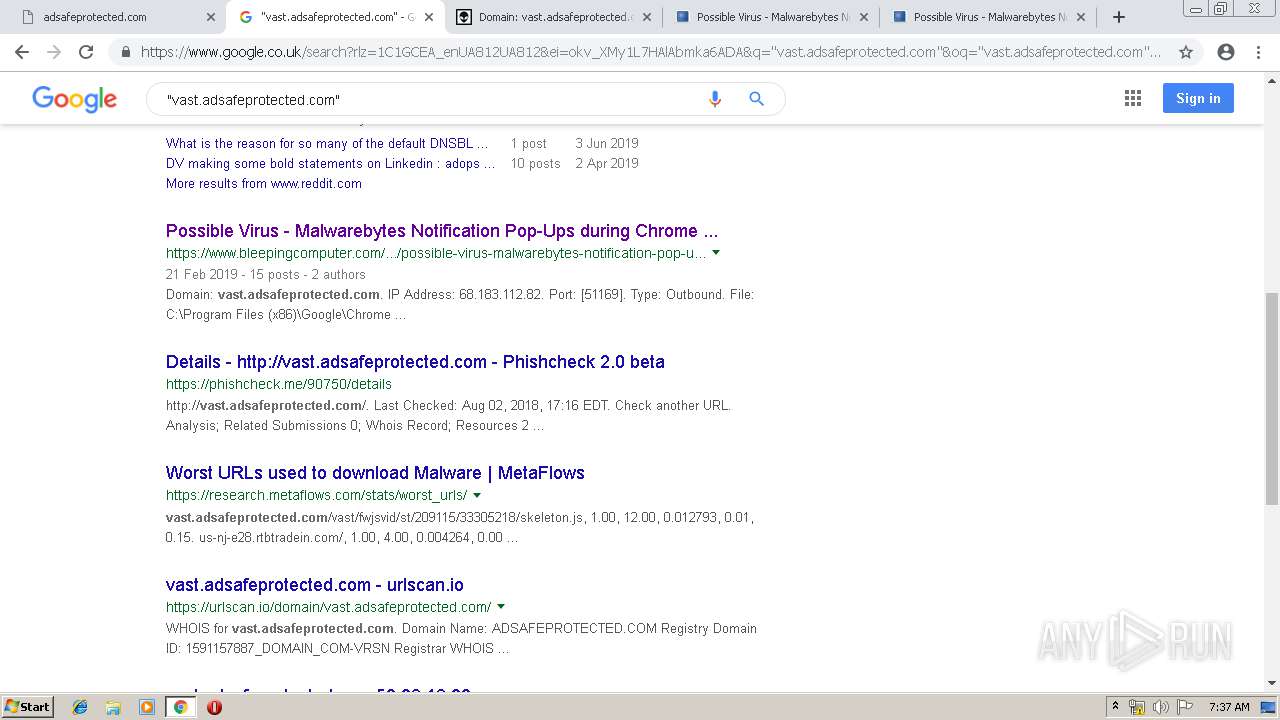Open the Windows Start menu
This screenshot has height=720, width=1280.
[x=27, y=707]
